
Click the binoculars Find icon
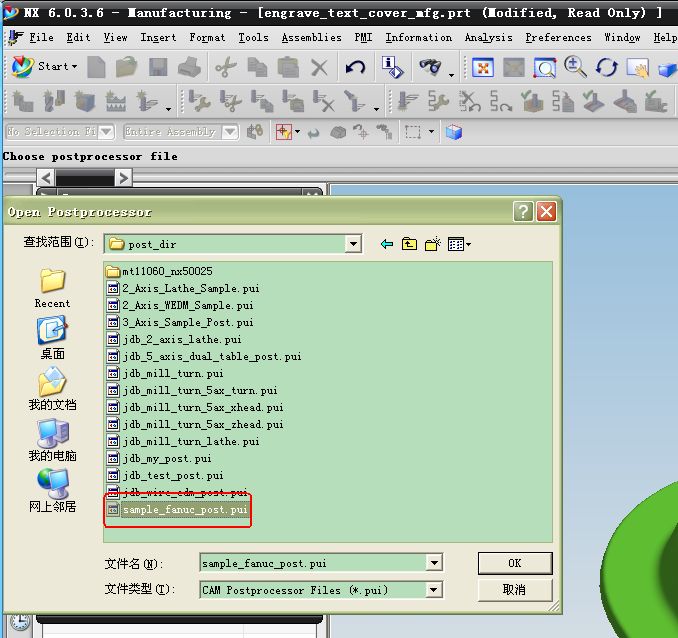430,67
